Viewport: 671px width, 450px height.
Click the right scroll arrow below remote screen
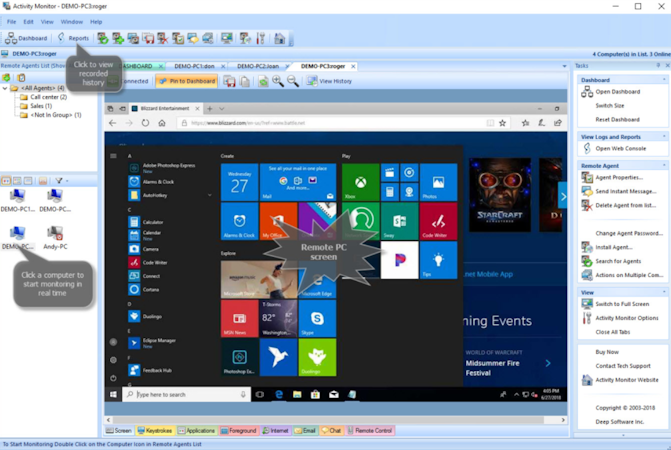coord(563,420)
